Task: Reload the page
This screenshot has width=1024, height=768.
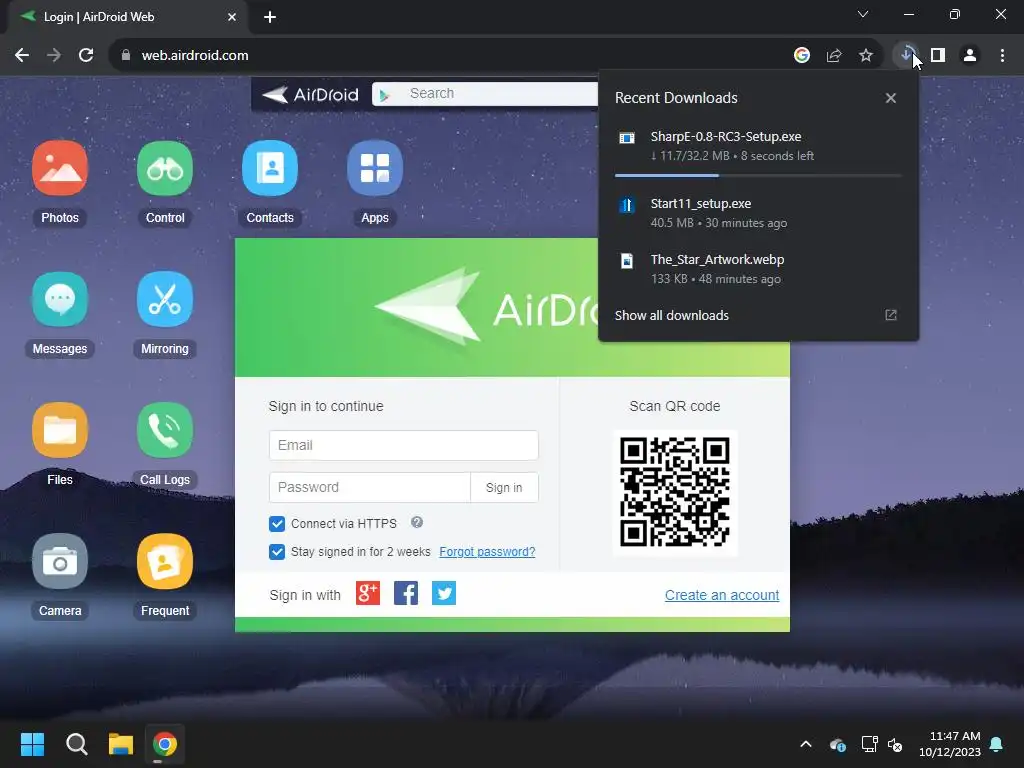Action: coord(86,56)
